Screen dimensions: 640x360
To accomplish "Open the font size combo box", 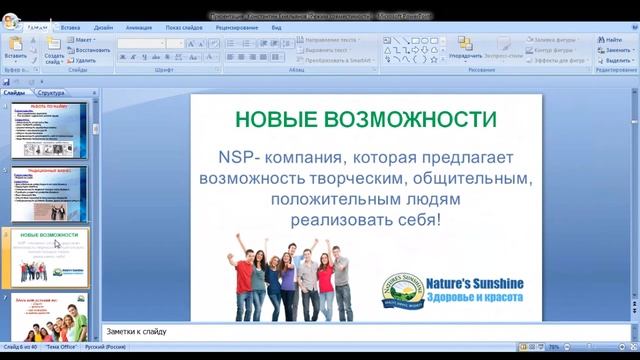I will click(175, 44).
